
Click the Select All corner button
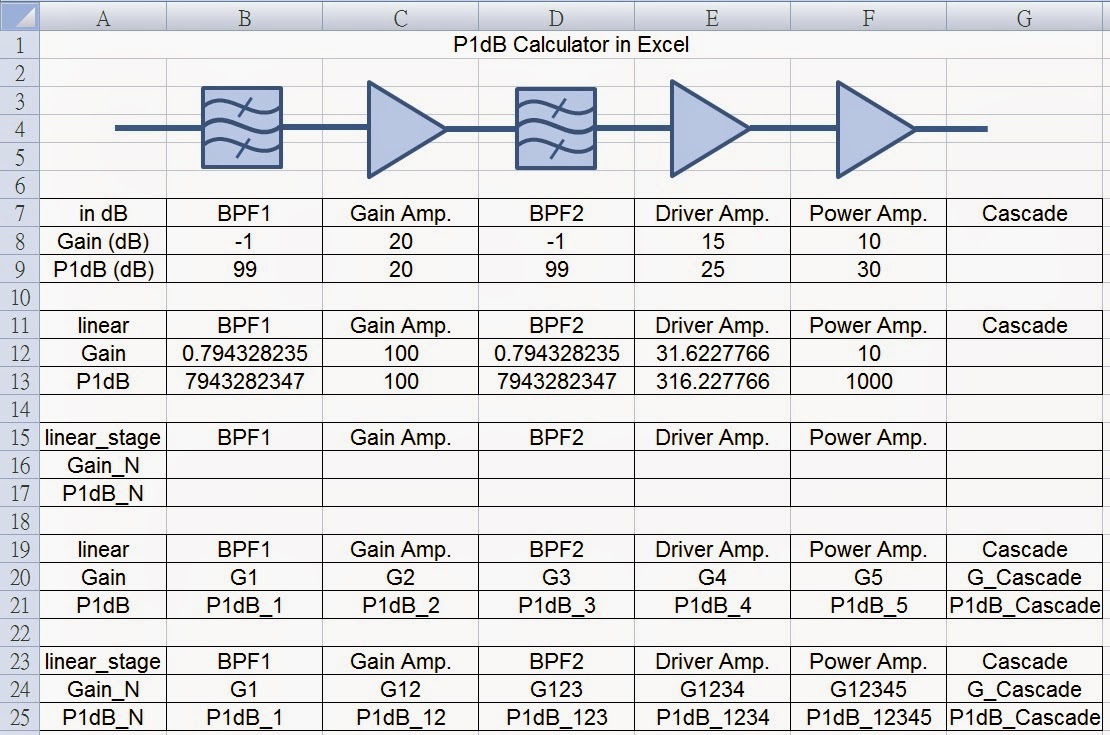(18, 14)
